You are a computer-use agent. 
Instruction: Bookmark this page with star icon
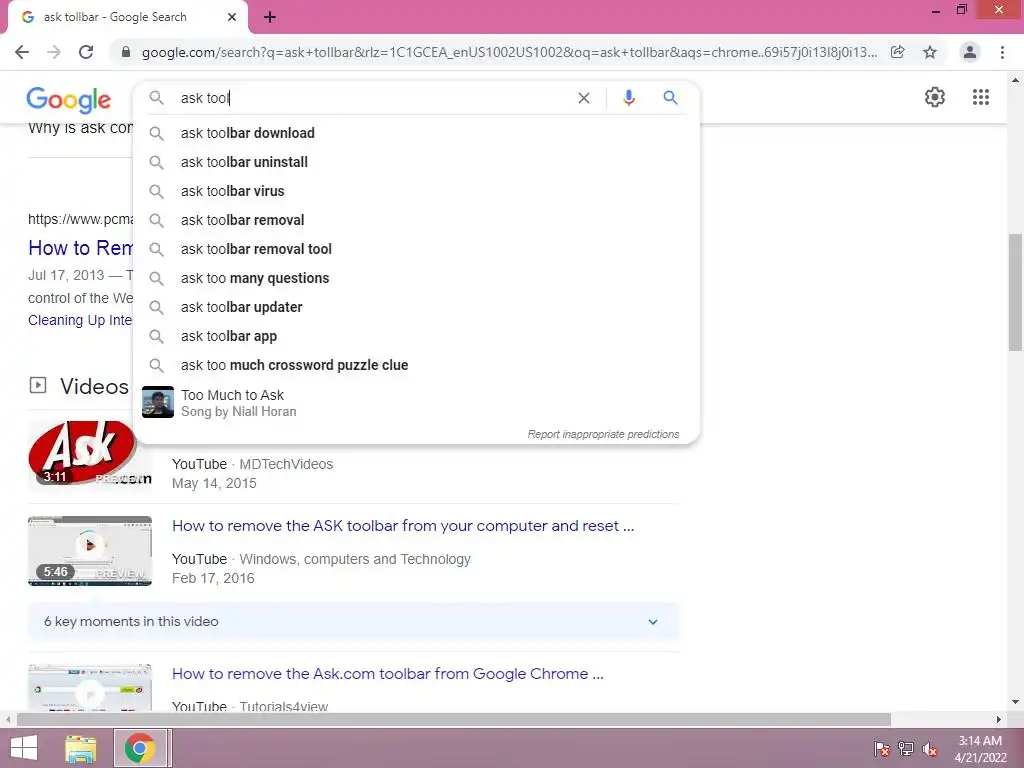point(930,52)
